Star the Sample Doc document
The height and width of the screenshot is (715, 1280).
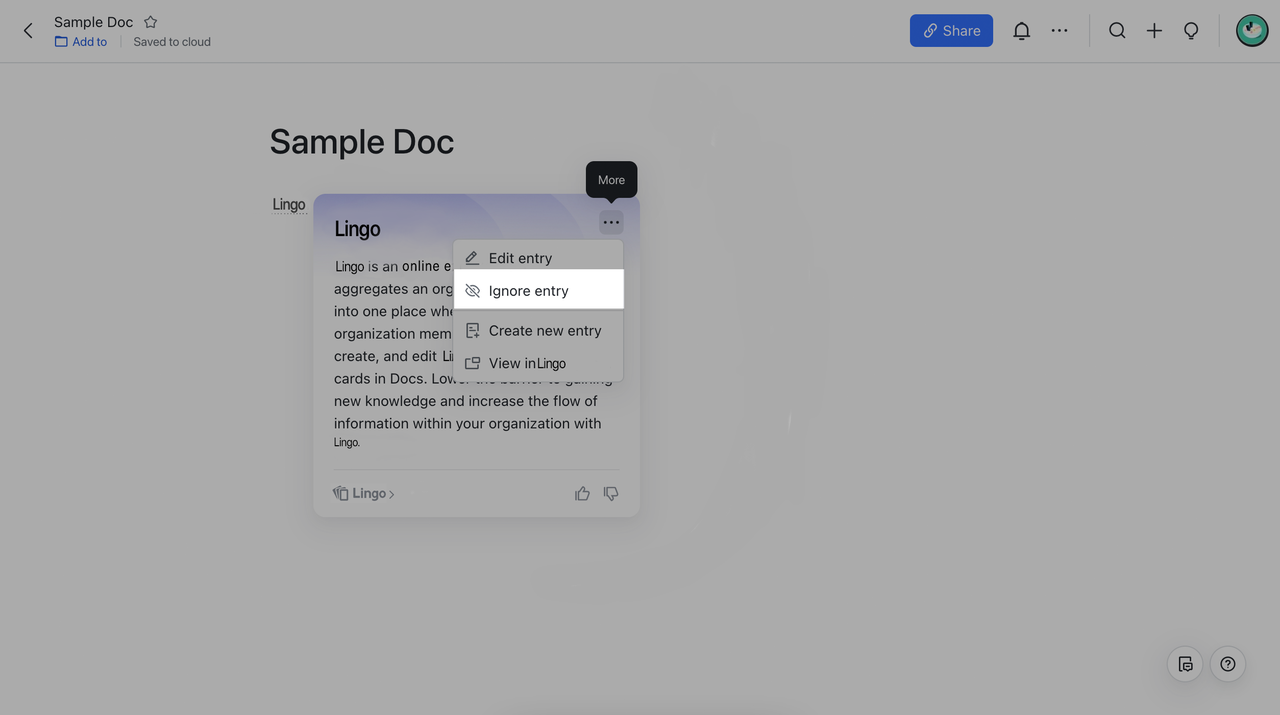[x=150, y=22]
